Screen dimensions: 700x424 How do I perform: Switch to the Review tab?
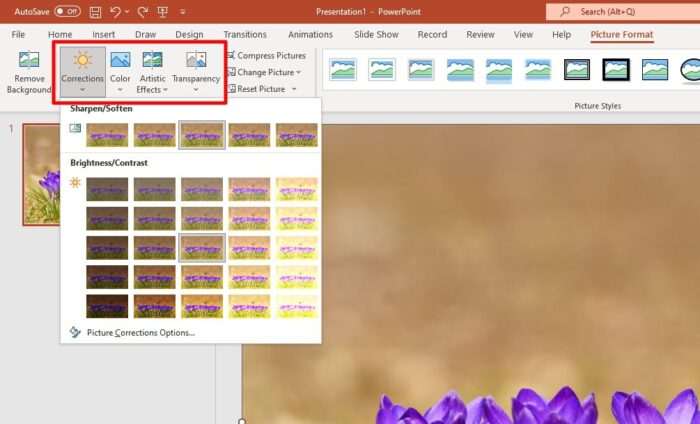[x=480, y=34]
